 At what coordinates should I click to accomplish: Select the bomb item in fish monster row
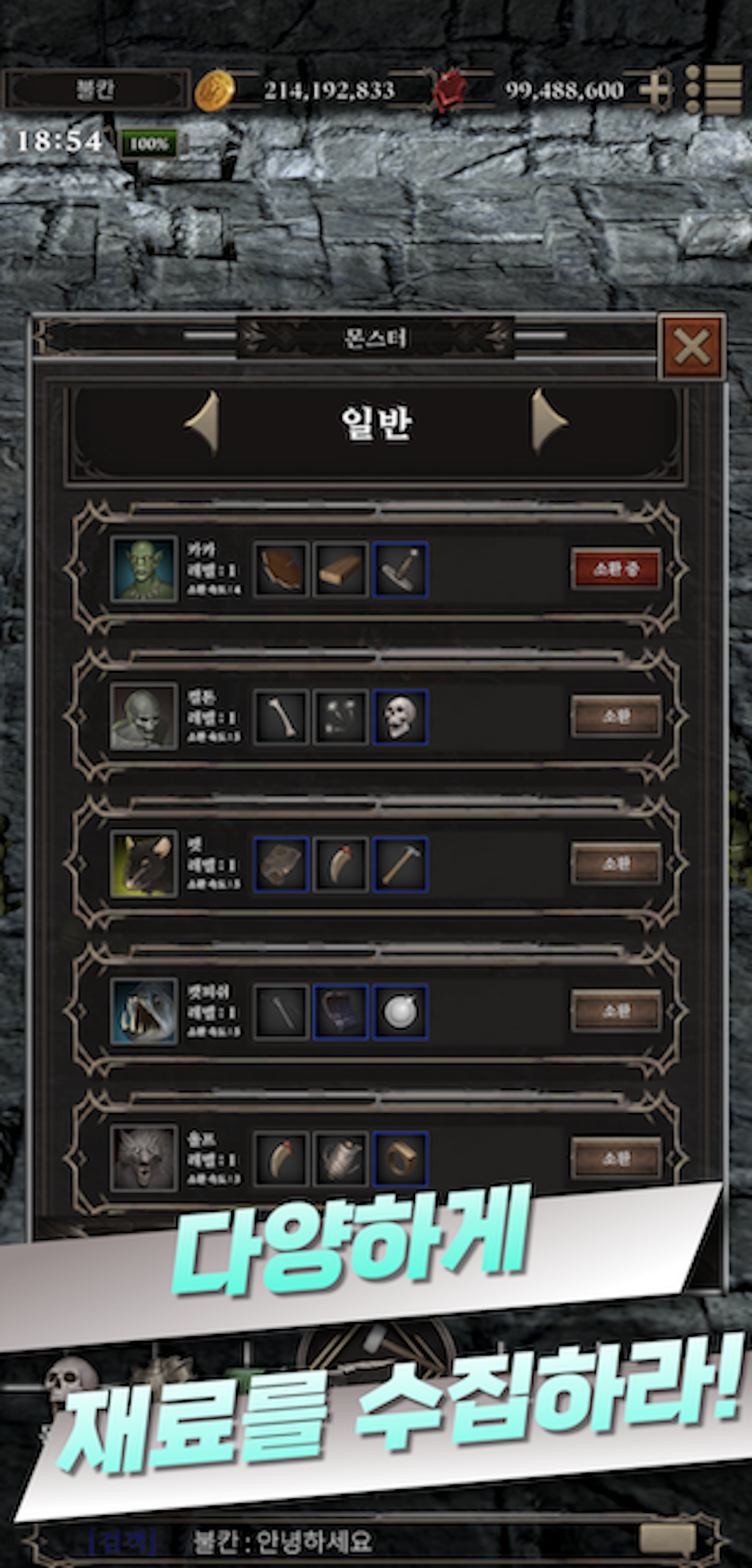[x=400, y=1012]
